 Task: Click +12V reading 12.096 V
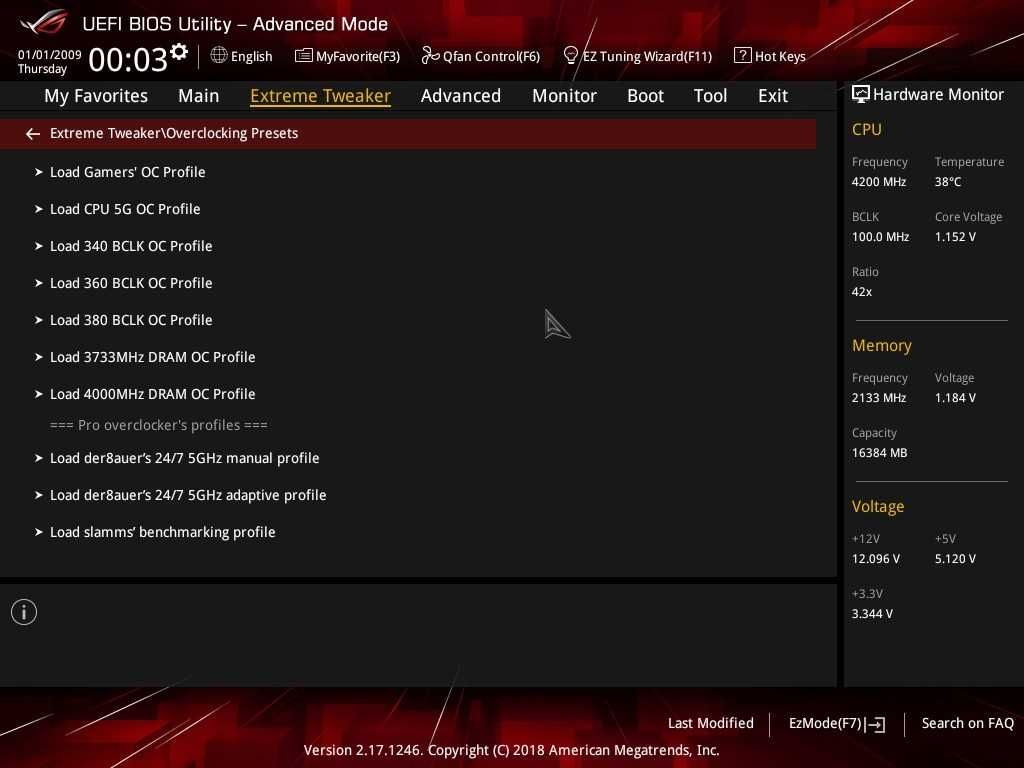point(875,559)
